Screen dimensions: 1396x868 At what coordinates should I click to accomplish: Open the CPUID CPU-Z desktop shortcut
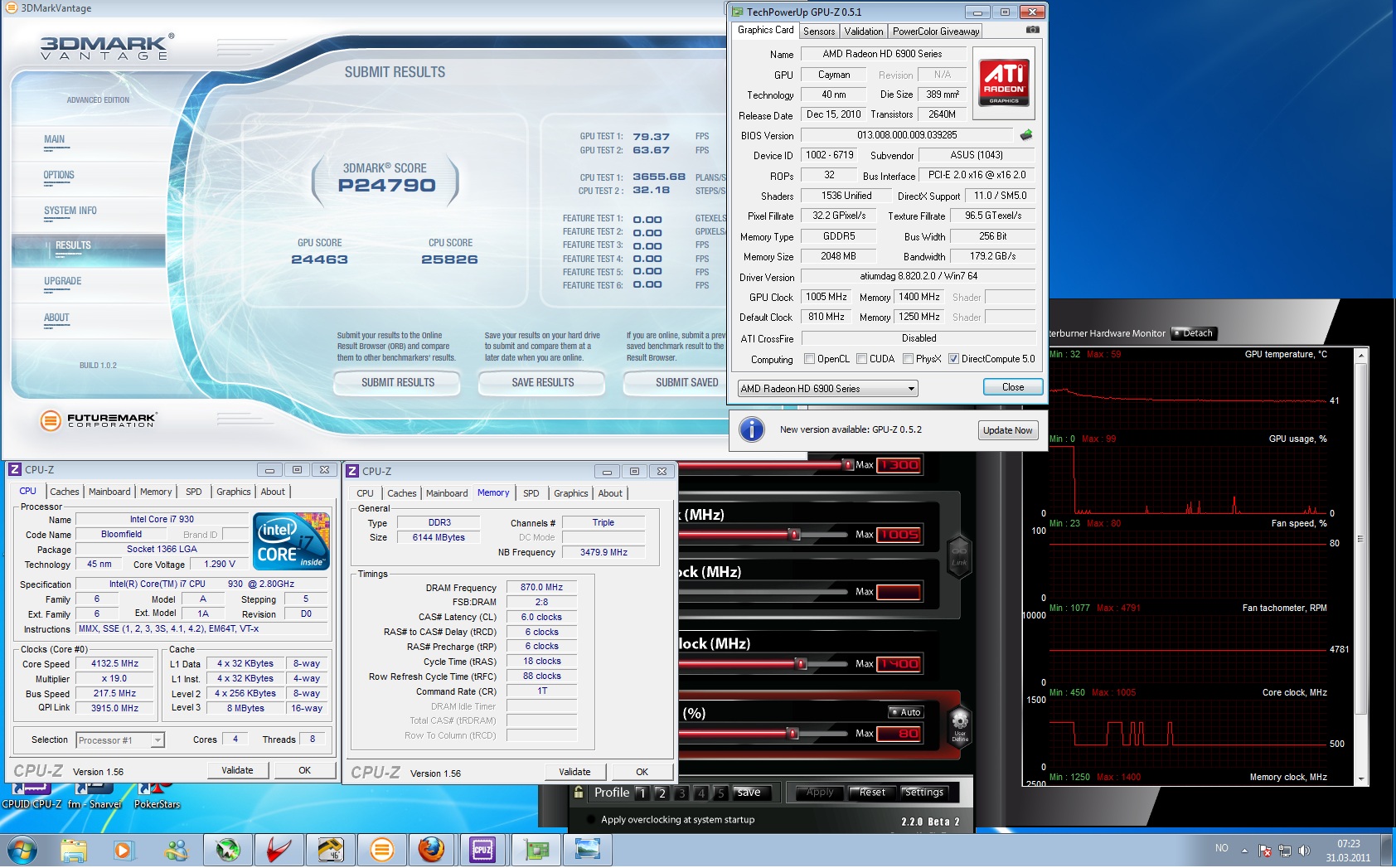32,796
